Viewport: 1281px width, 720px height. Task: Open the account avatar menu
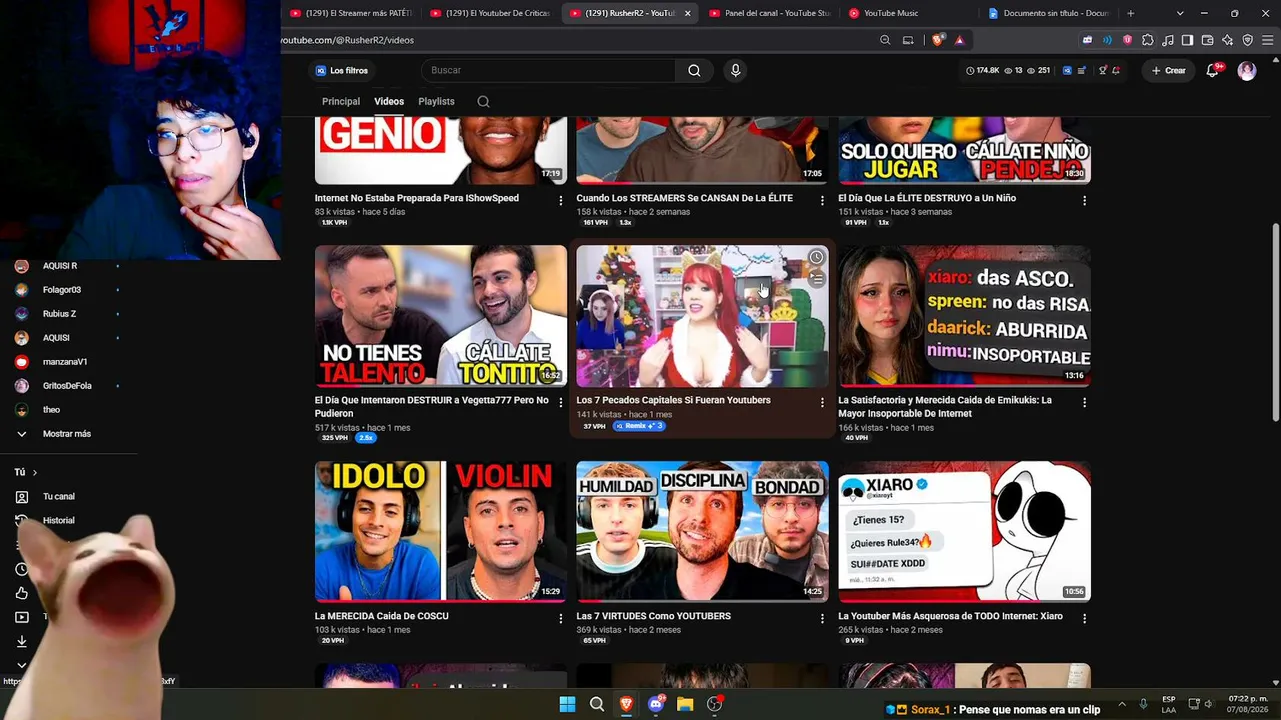1247,71
